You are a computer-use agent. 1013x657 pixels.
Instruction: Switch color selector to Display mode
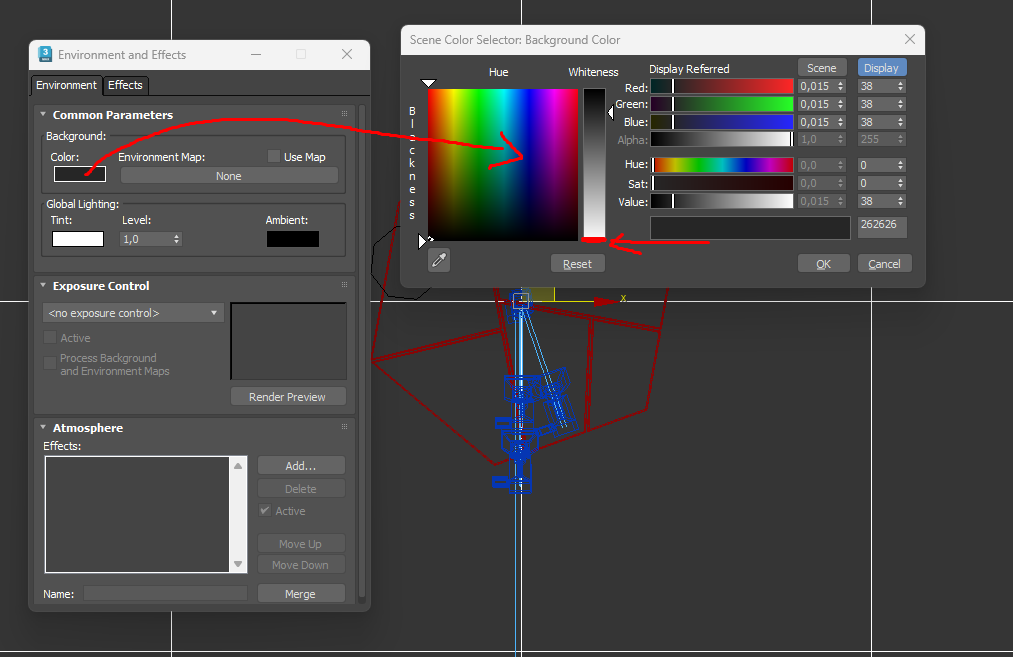881,68
